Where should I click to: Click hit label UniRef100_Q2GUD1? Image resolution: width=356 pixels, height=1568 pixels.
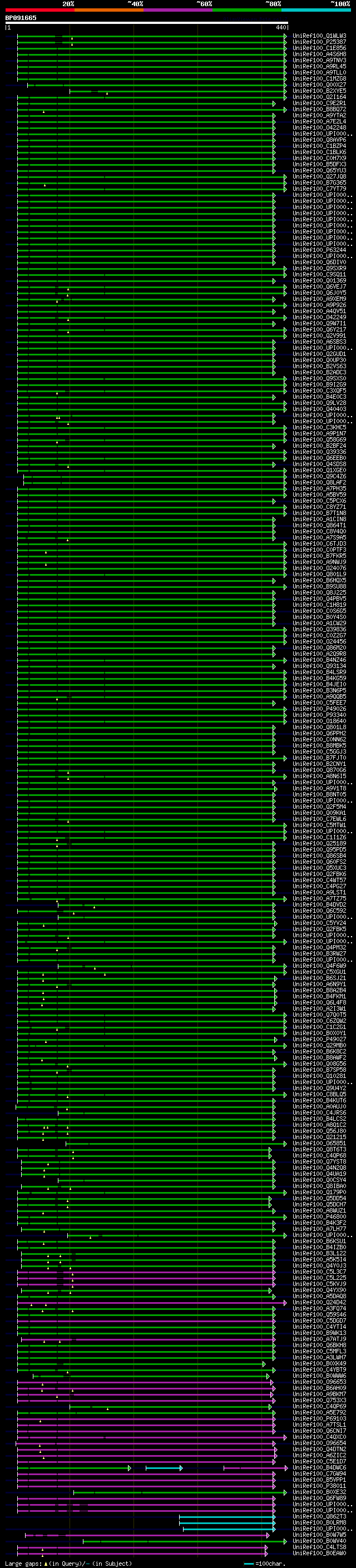(x=319, y=354)
